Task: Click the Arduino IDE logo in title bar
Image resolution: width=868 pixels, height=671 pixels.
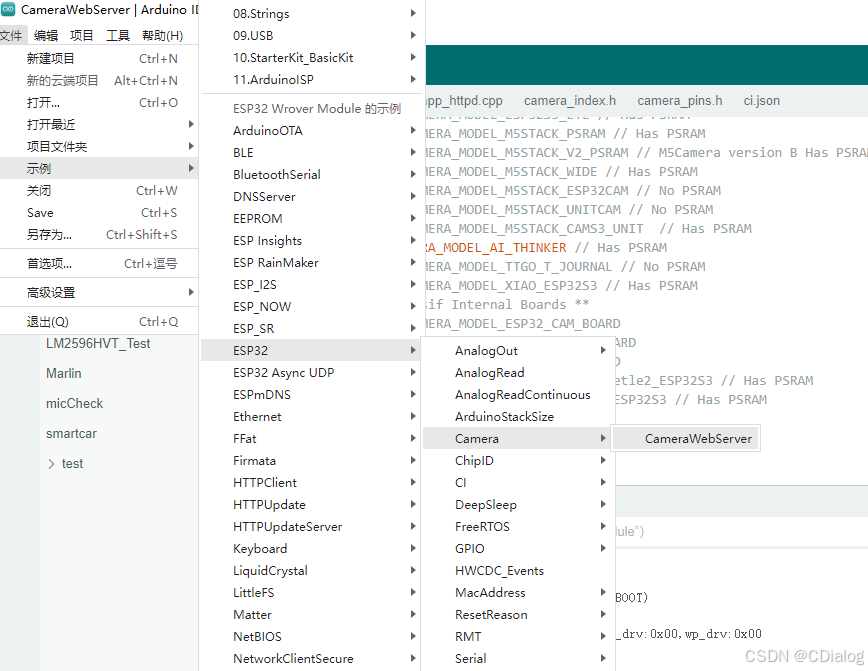Action: coord(8,9)
